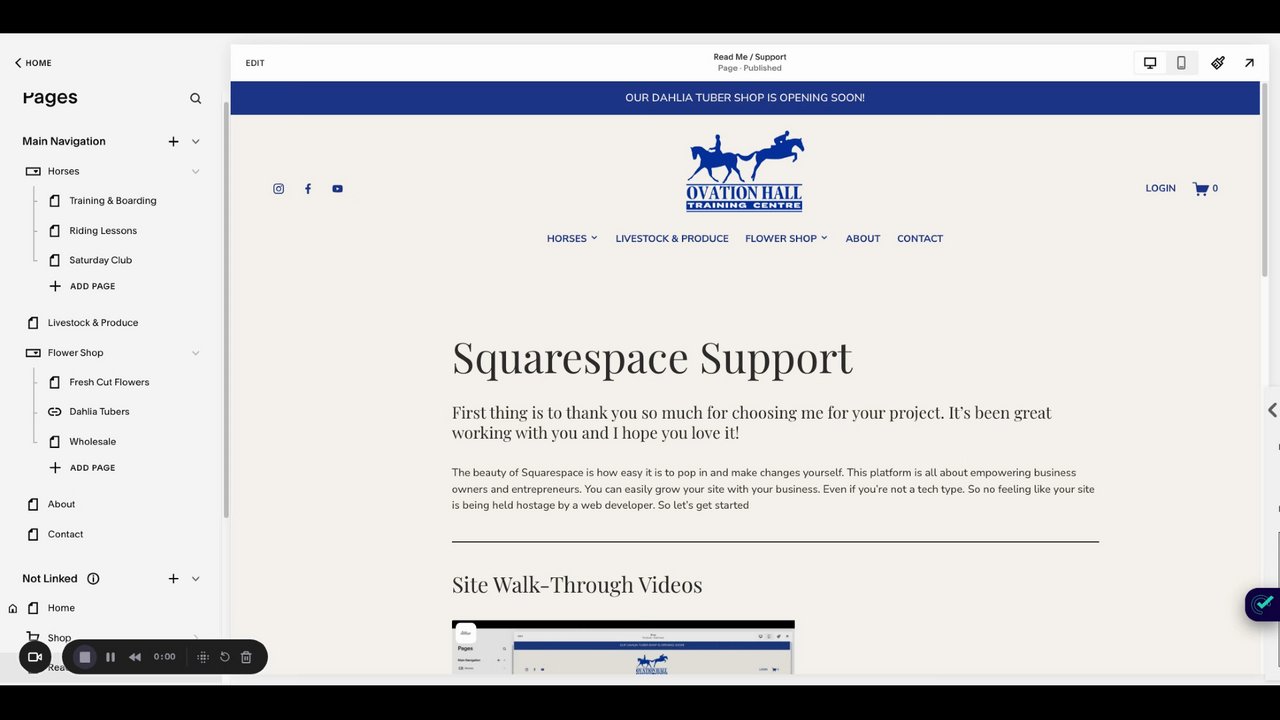The width and height of the screenshot is (1280, 720).
Task: Open Fresh Cut Flowers page
Action: click(109, 382)
